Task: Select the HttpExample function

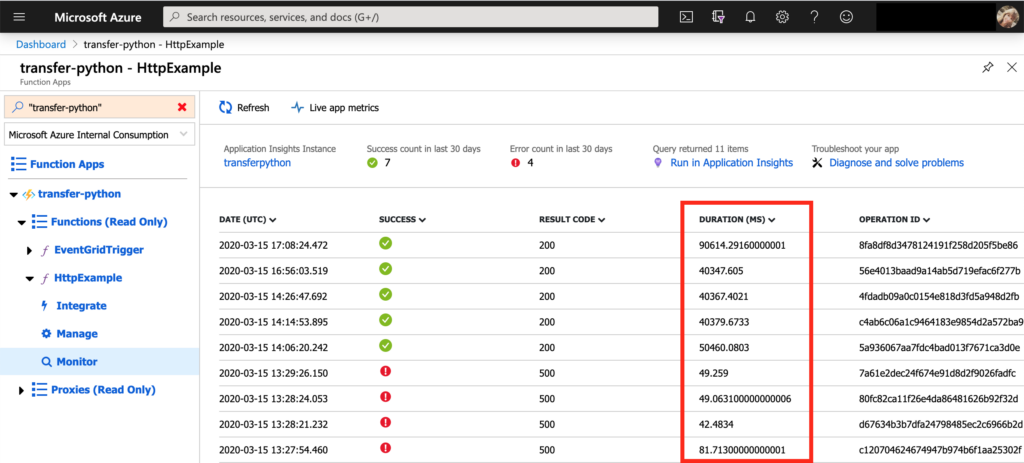Action: [x=88, y=278]
